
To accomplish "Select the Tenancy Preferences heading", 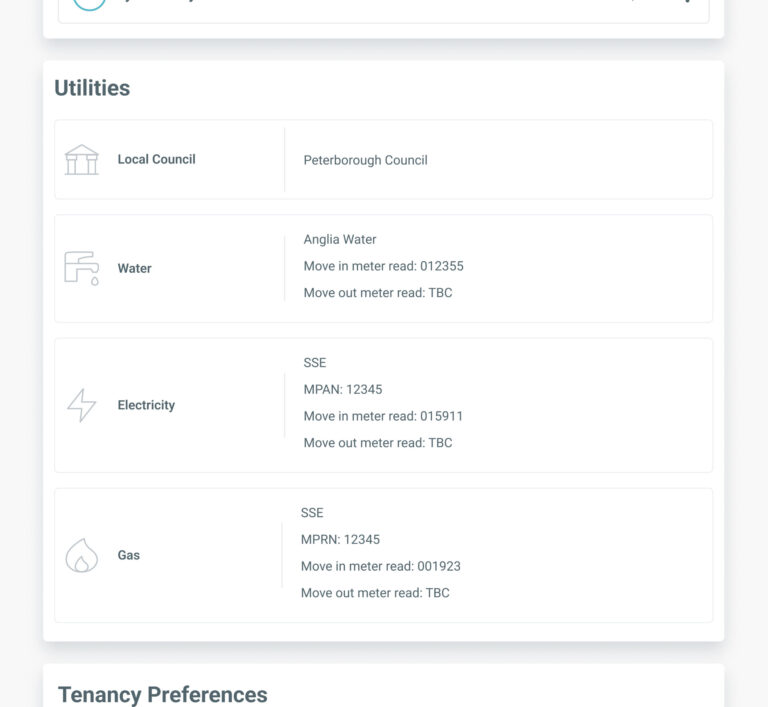I will pos(163,694).
